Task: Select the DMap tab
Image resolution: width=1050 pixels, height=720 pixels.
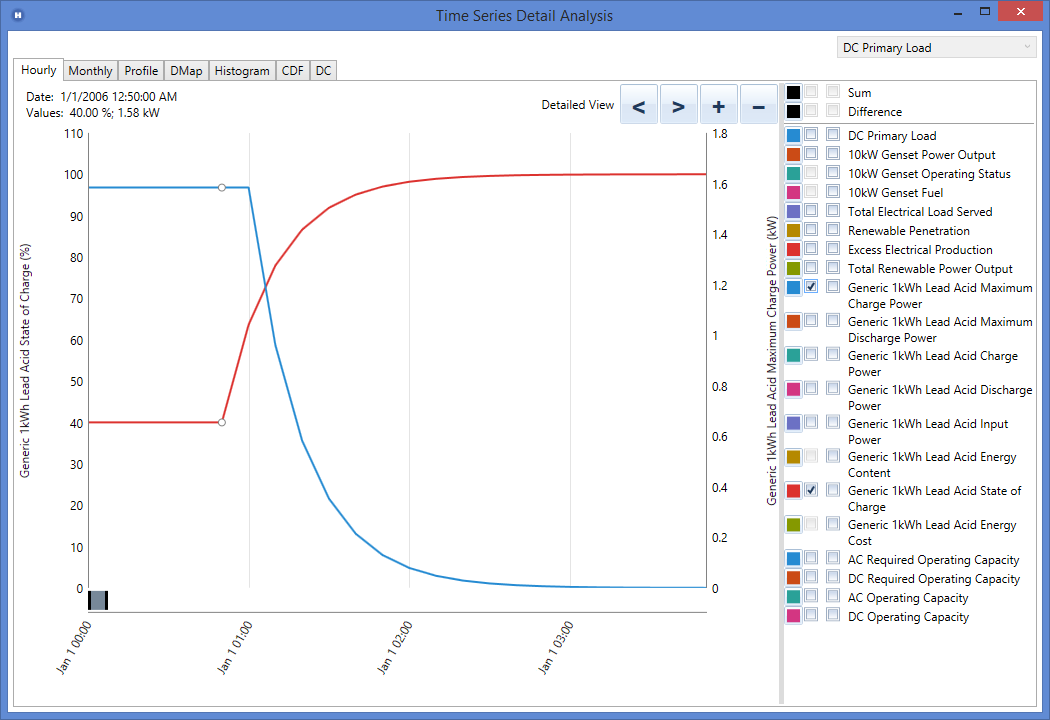Action: coord(186,71)
